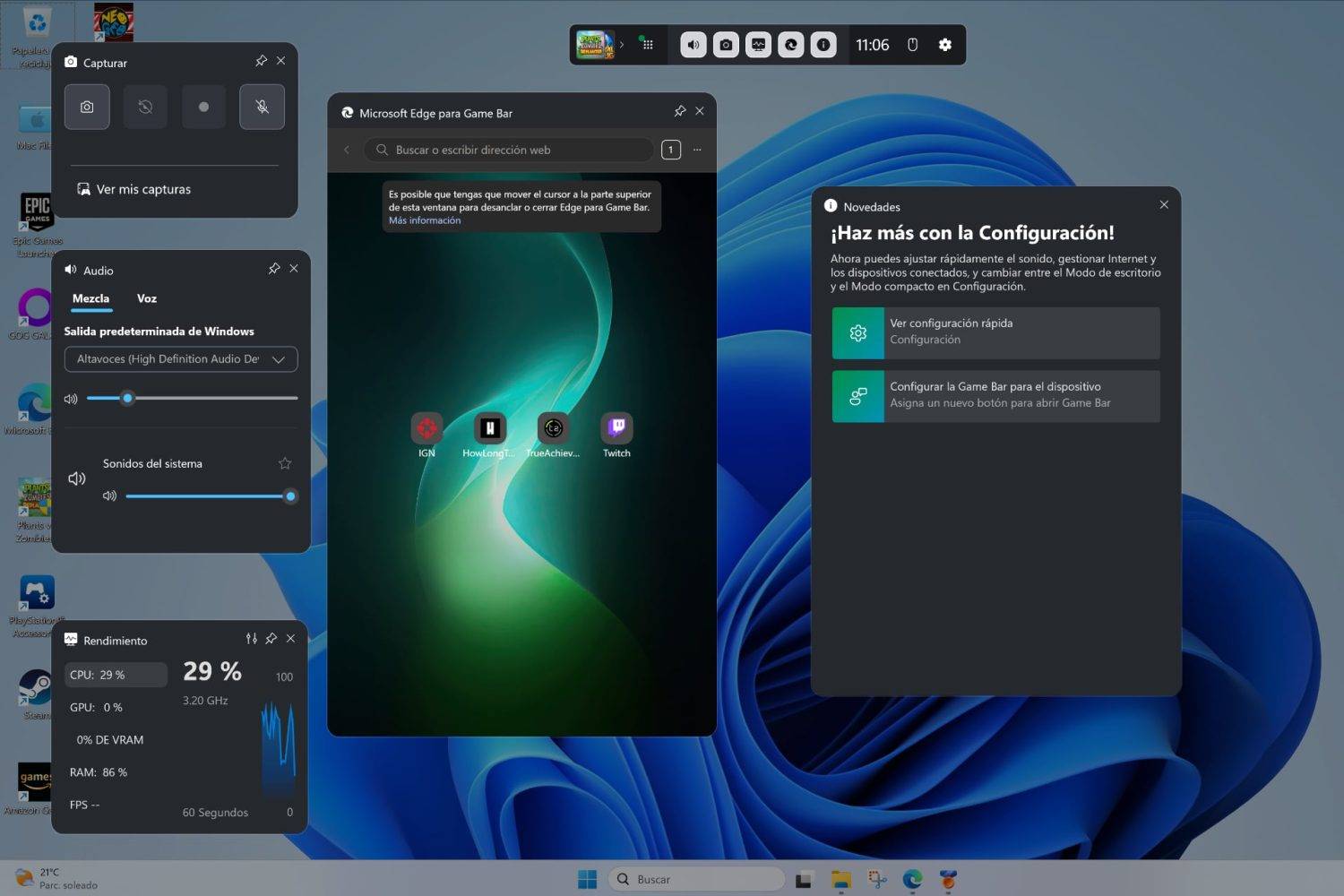Image resolution: width=1344 pixels, height=896 pixels.
Task: Take a screenshot with the Capturar camera button
Action: click(x=87, y=107)
